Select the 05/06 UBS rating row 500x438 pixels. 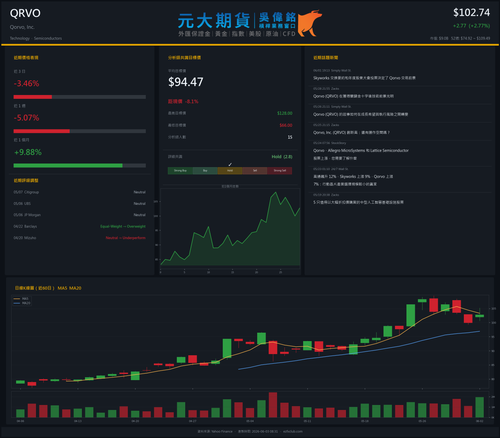[x=79, y=203]
